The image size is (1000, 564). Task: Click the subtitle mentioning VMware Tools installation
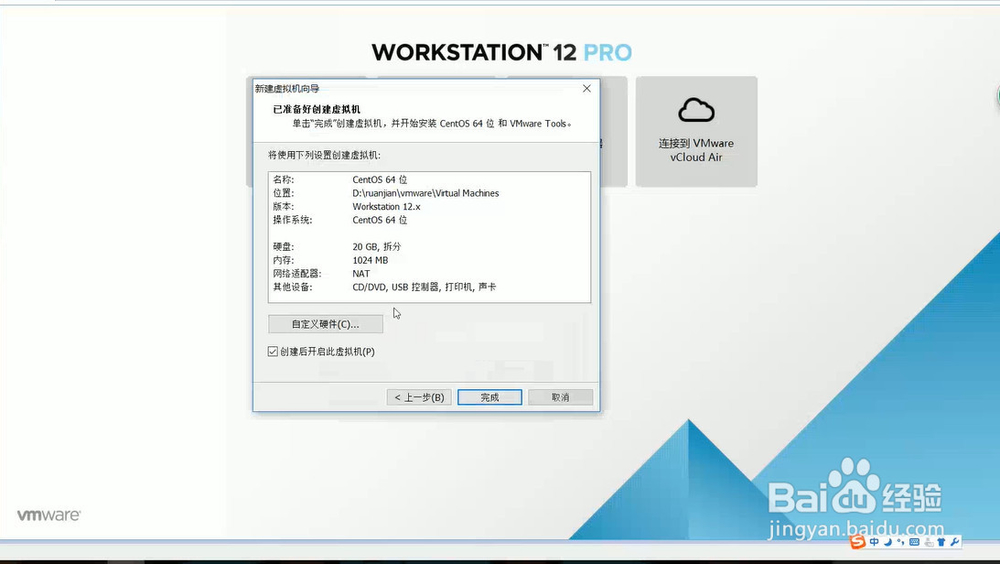pos(432,123)
